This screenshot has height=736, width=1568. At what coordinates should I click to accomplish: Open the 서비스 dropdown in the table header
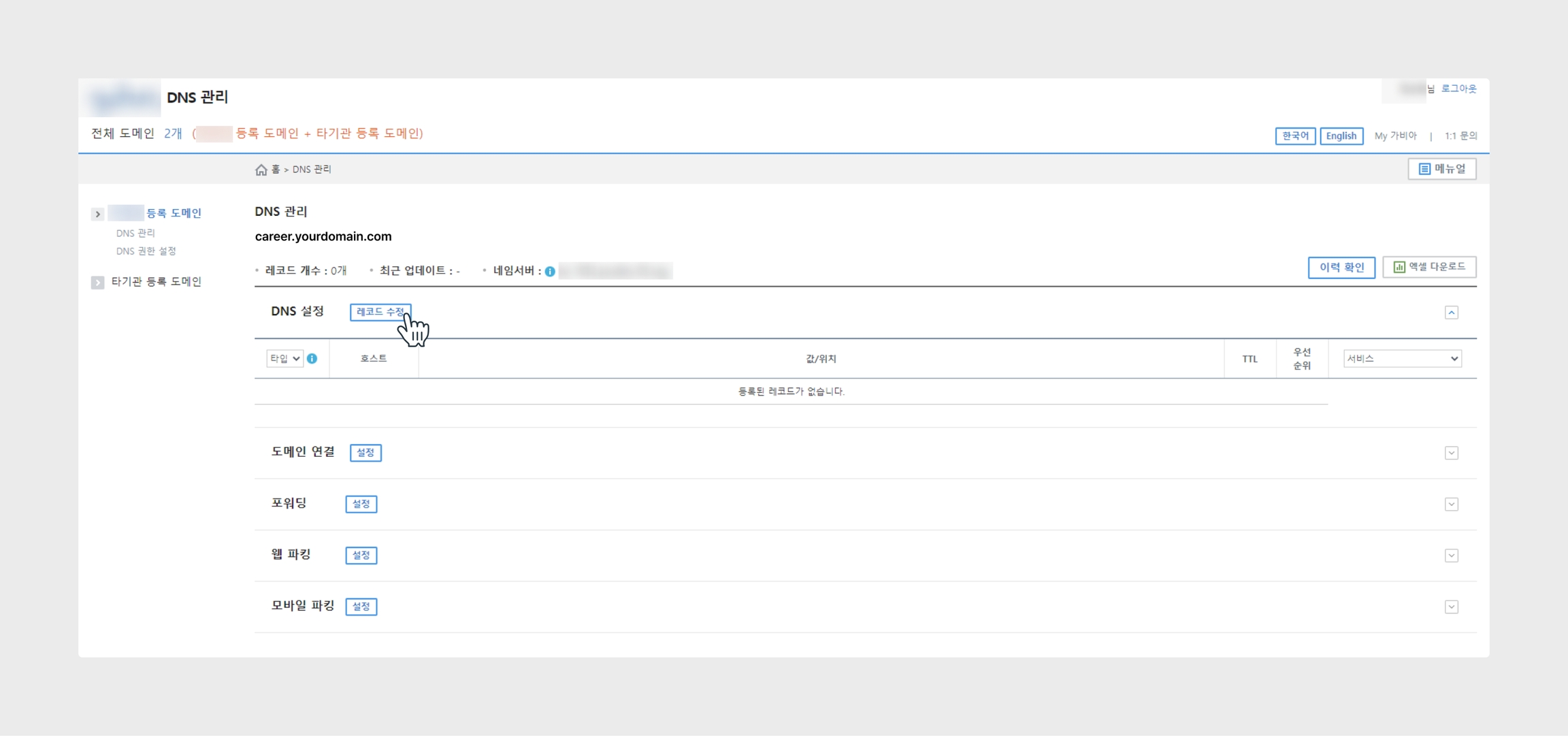click(x=1401, y=358)
